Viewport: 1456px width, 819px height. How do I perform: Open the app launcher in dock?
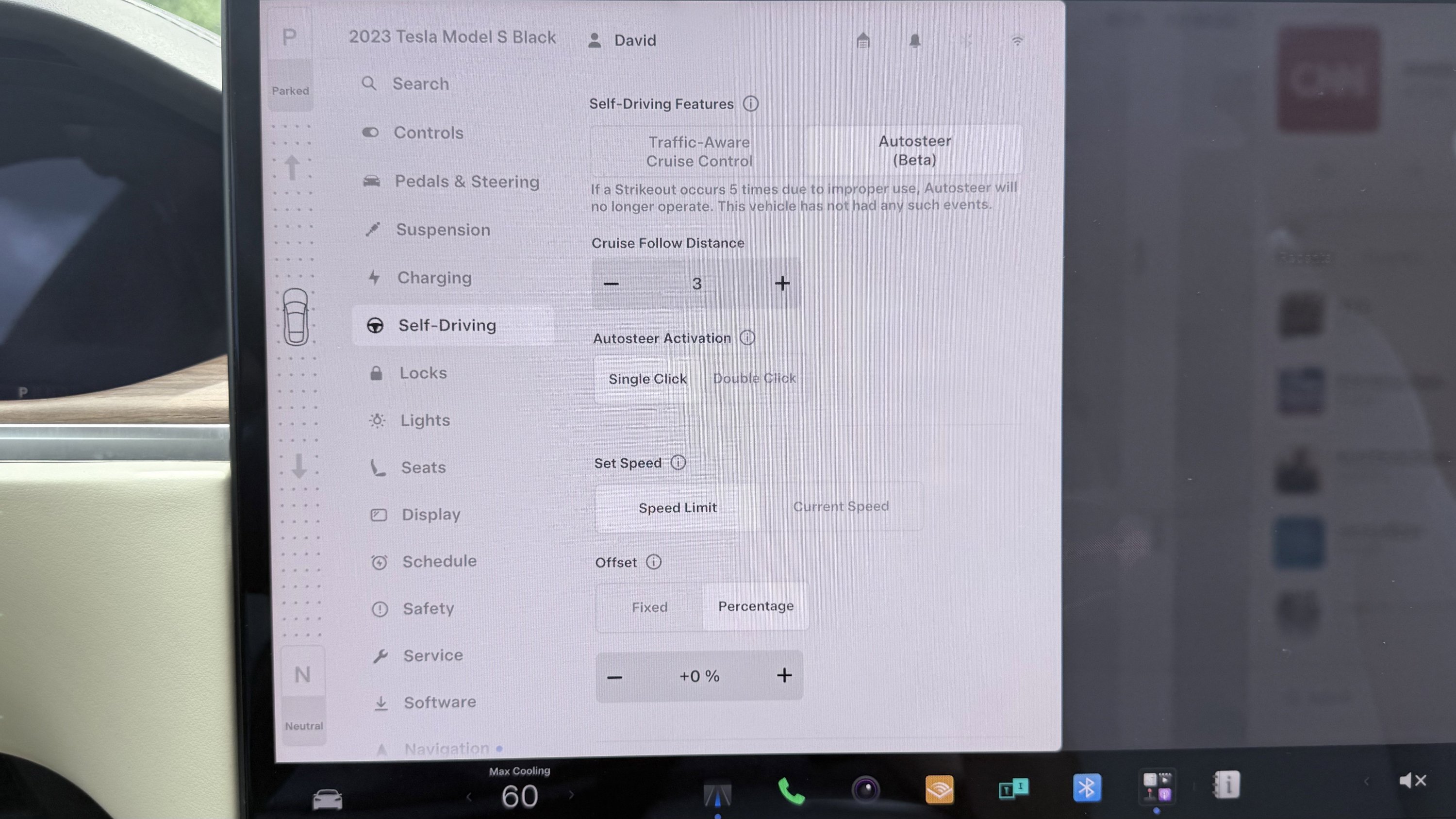coord(1157,787)
